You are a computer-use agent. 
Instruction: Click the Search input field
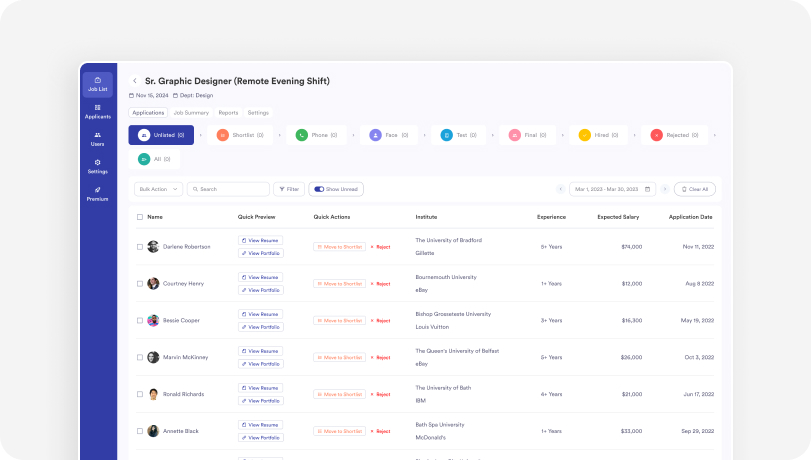(x=228, y=189)
